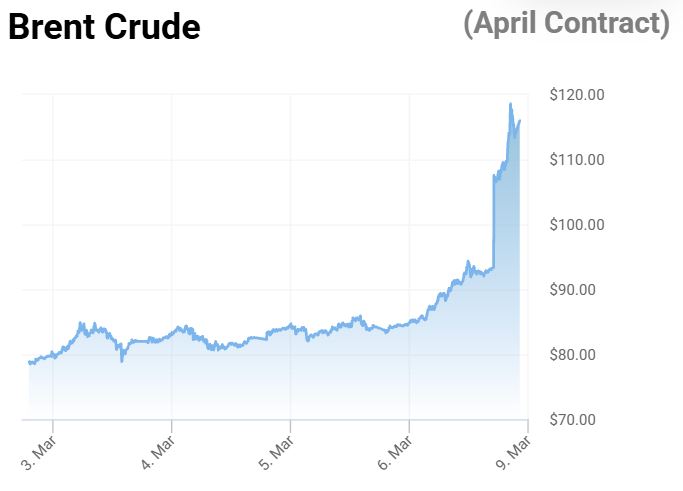Click the highest peak of the price line
Image resolution: width=683 pixels, height=491 pixels.
click(x=510, y=104)
